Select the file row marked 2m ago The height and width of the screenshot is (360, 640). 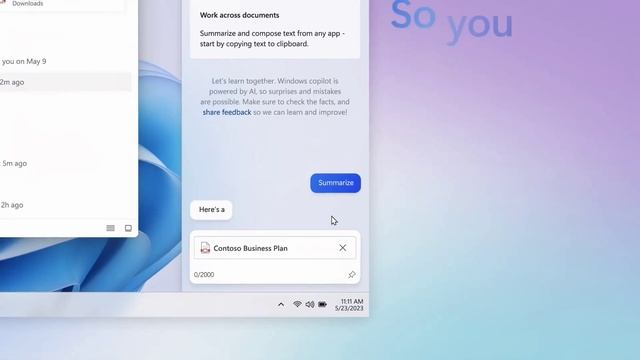pos(65,82)
